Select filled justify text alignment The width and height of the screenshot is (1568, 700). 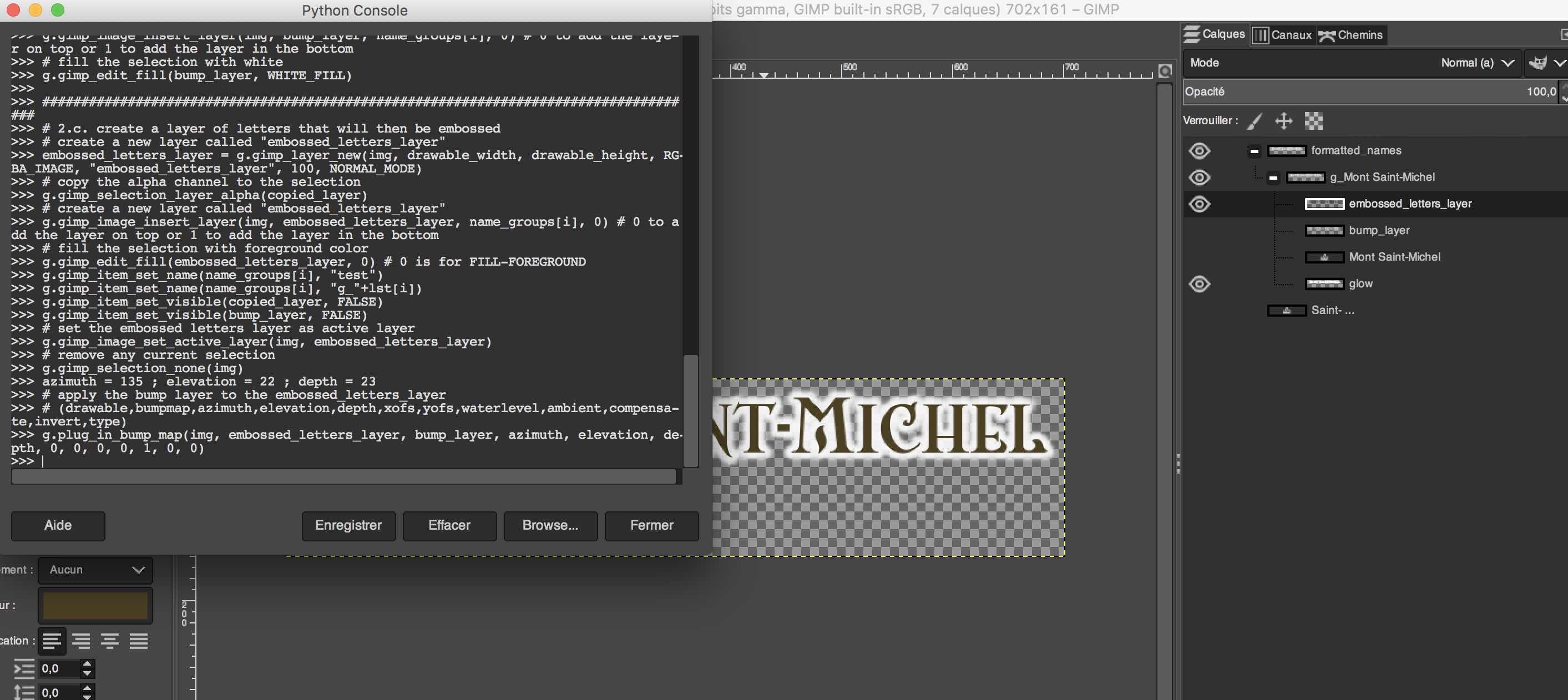pyautogui.click(x=139, y=641)
